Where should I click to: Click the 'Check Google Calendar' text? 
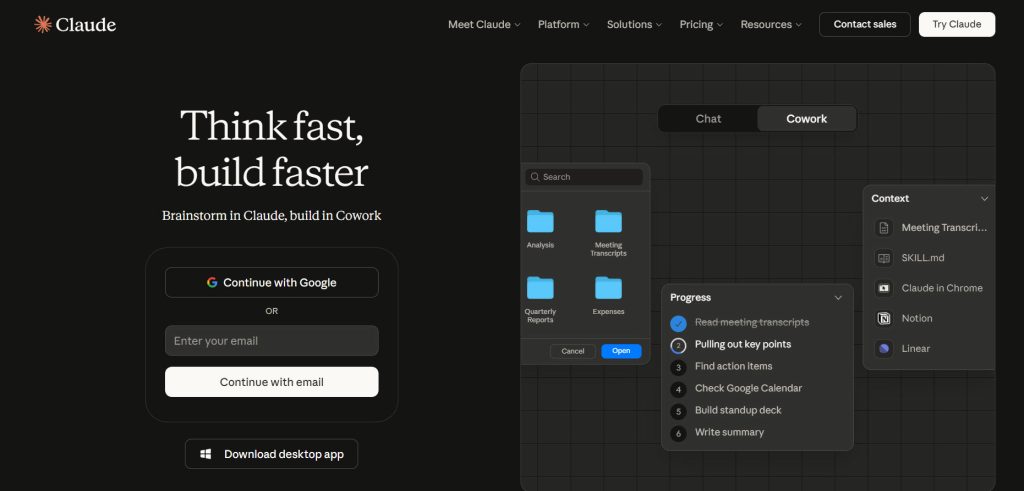(748, 388)
